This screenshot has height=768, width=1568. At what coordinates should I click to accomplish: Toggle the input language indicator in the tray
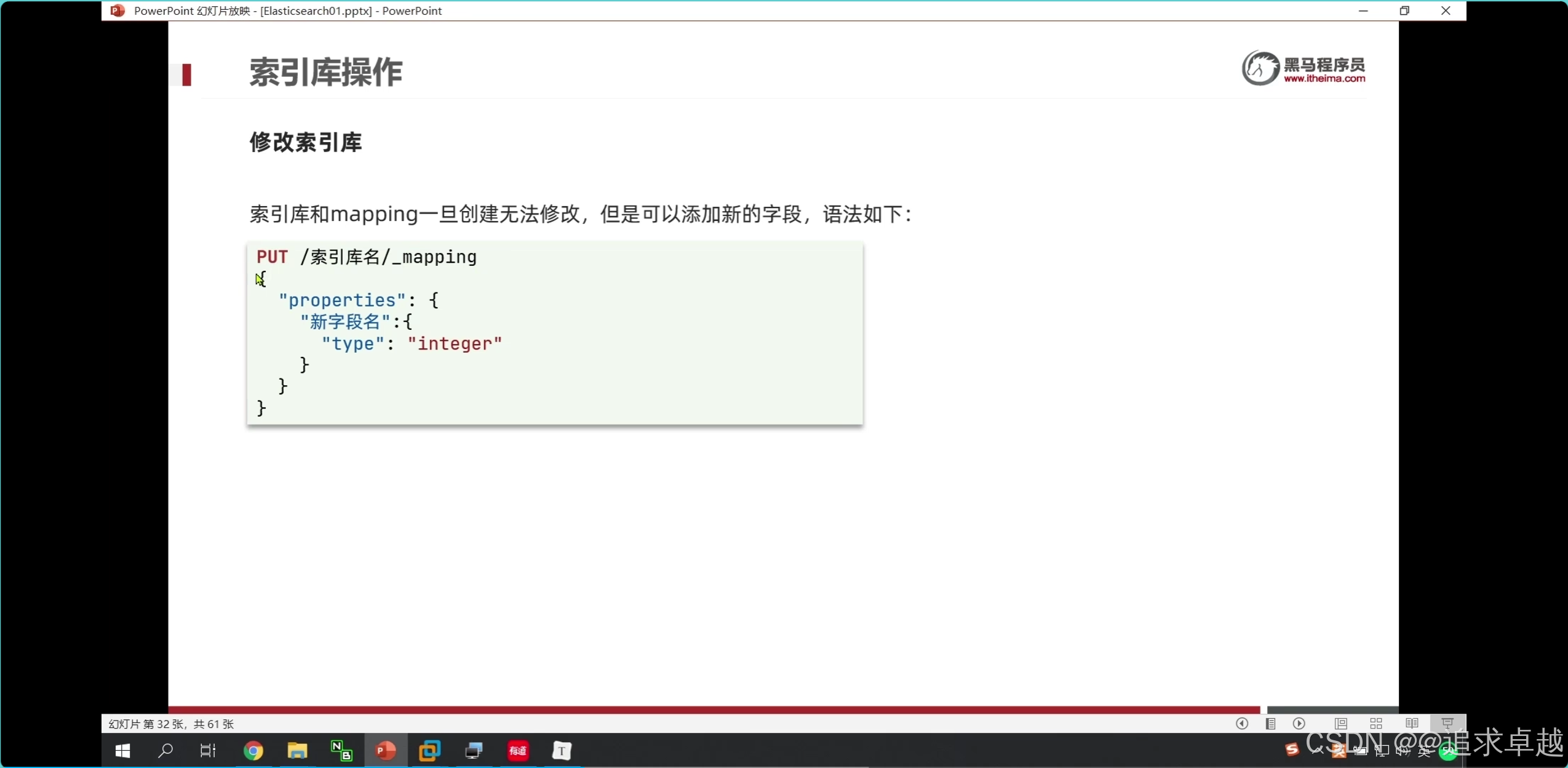1425,751
